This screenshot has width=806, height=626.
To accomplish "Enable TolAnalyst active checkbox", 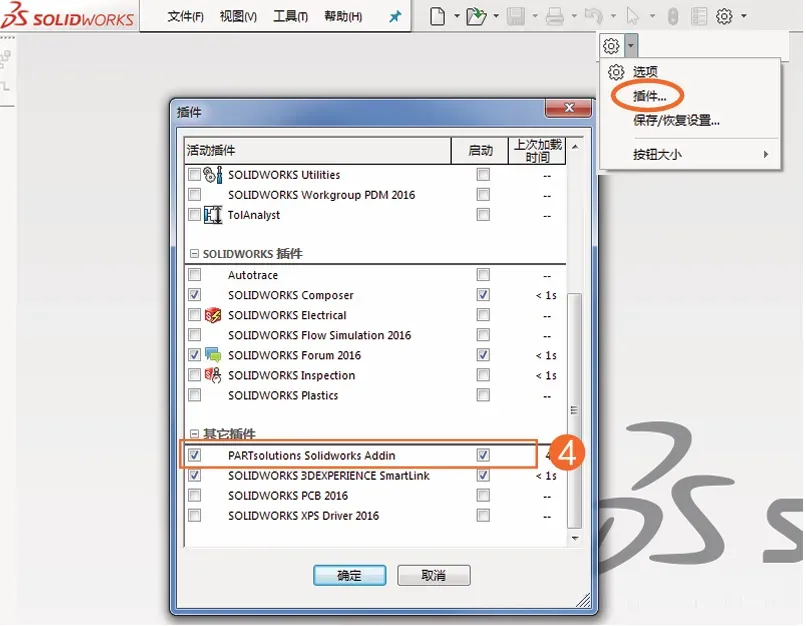I will click(194, 215).
